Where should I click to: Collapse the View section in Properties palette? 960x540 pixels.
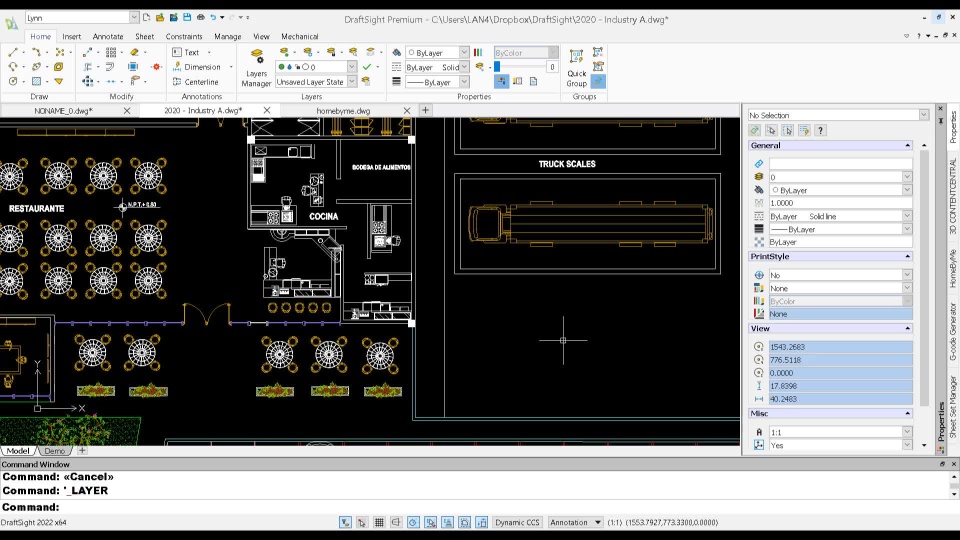point(907,329)
